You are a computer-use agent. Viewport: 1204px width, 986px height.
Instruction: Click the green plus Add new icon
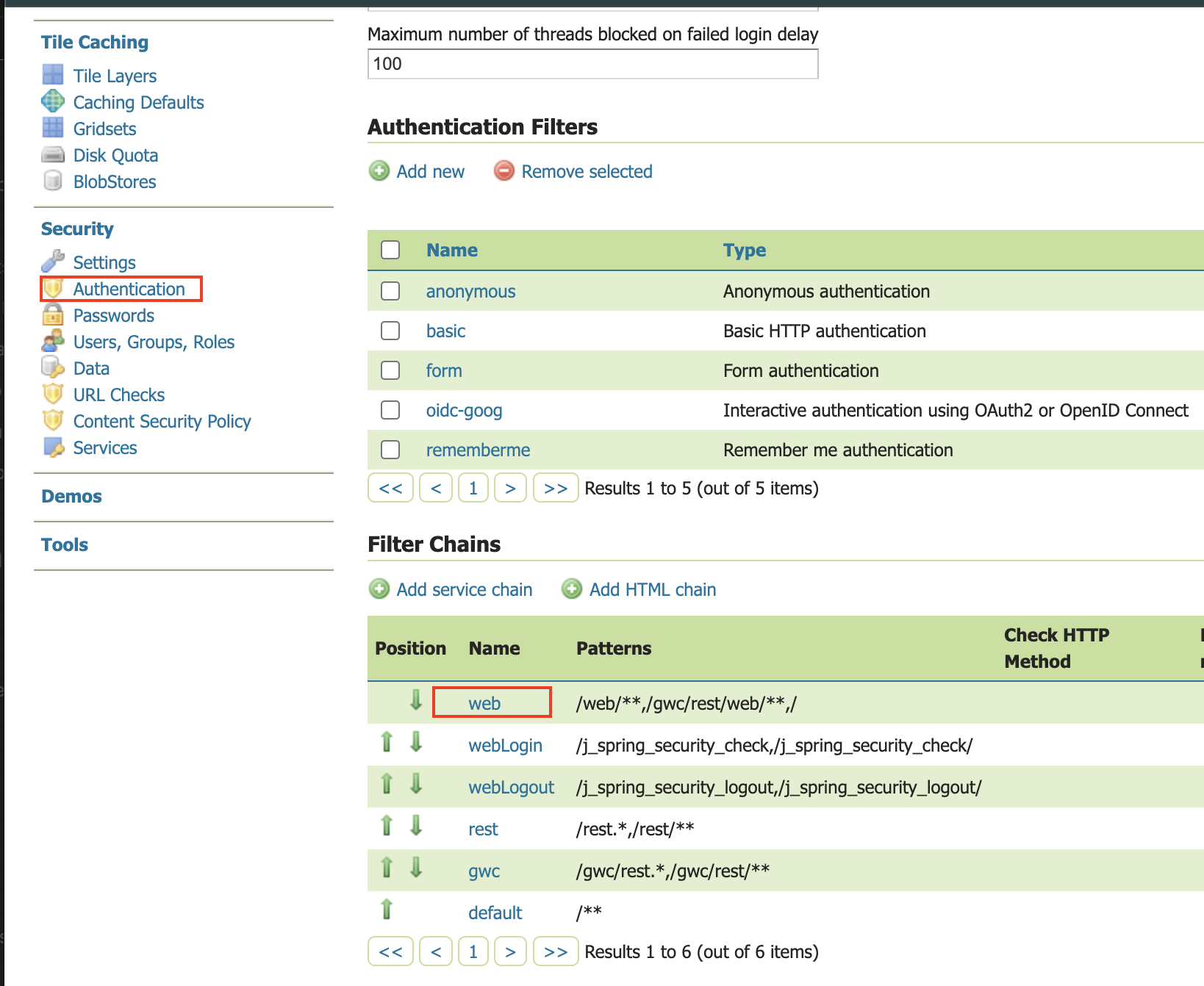[379, 171]
